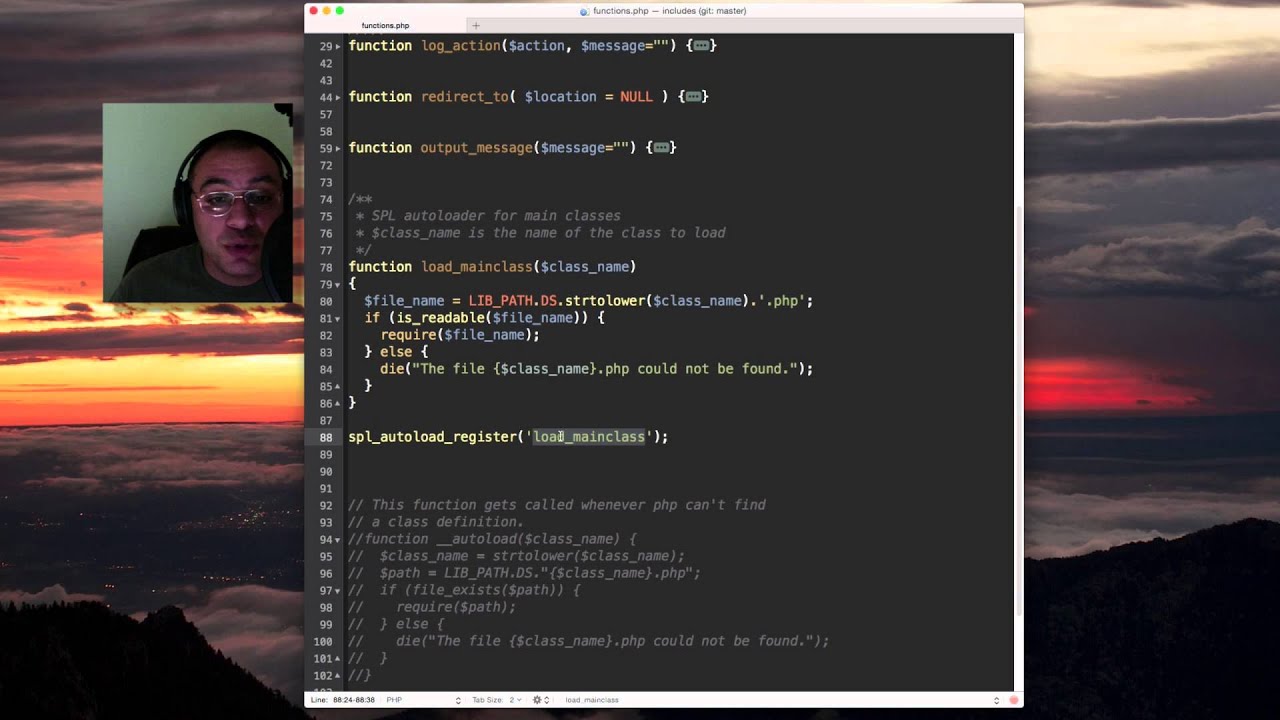1280x720 pixels.
Task: Click 'spl_autoload_register' on line 88
Action: pyautogui.click(x=433, y=437)
